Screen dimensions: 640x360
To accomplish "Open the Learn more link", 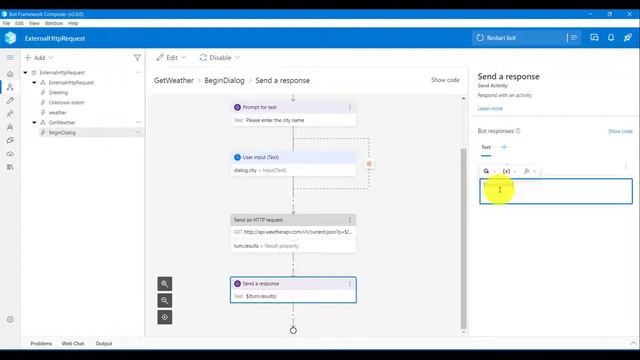I will (490, 109).
